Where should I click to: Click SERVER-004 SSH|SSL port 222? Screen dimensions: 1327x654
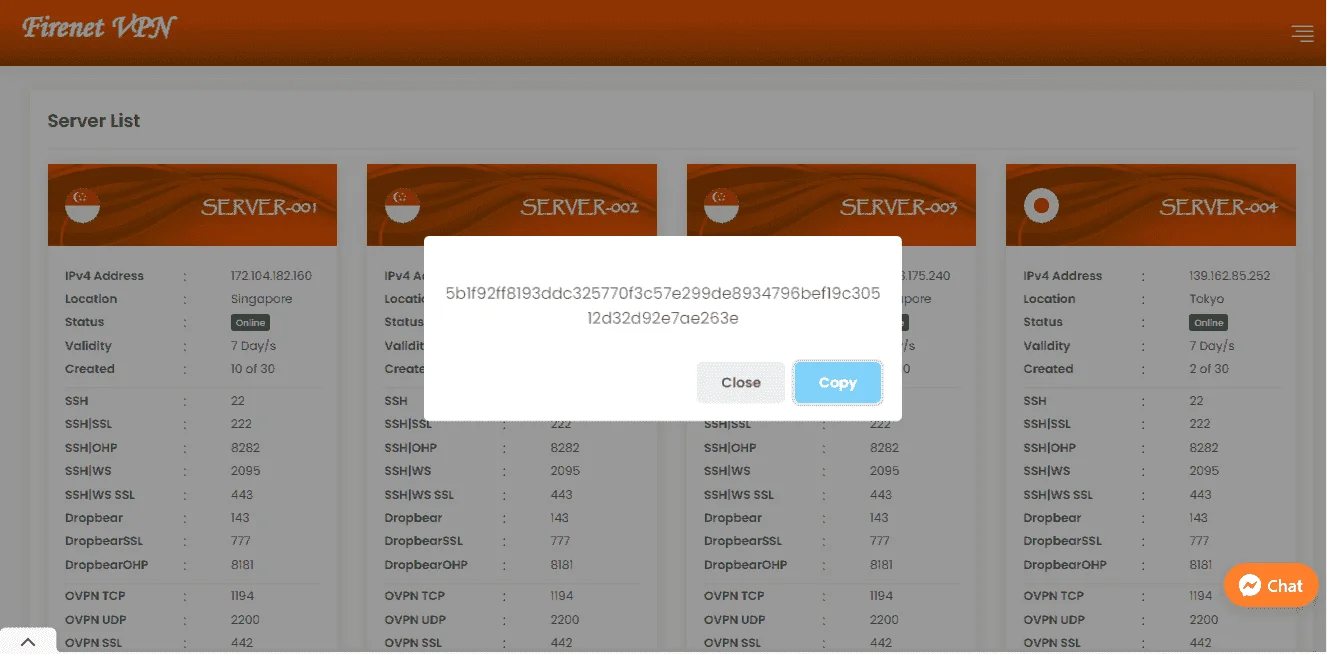(x=1200, y=424)
